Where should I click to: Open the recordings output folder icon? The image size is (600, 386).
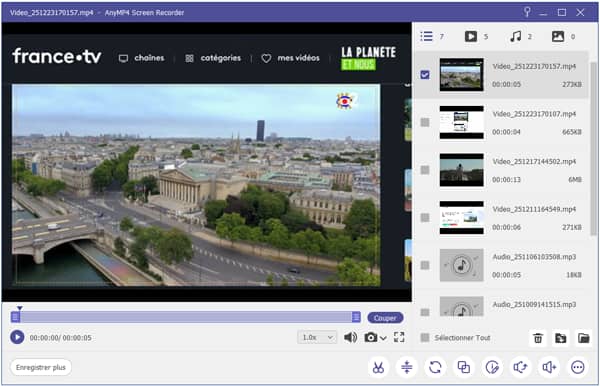click(x=584, y=338)
